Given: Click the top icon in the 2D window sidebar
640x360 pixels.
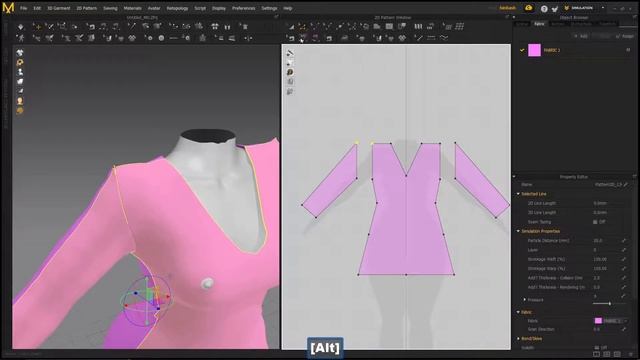Looking at the screenshot, I should point(290,53).
